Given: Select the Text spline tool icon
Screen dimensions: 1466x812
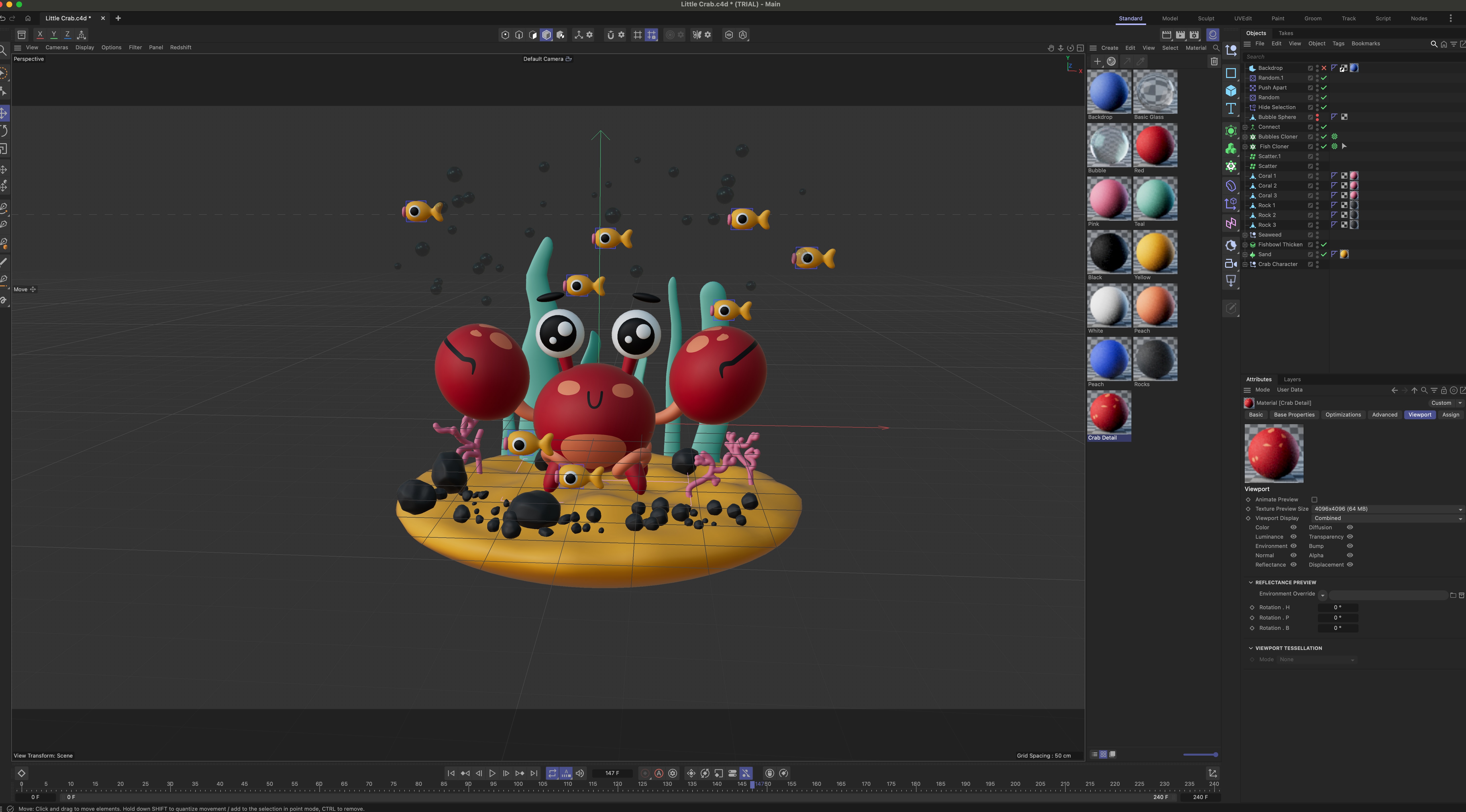Looking at the screenshot, I should (1231, 109).
